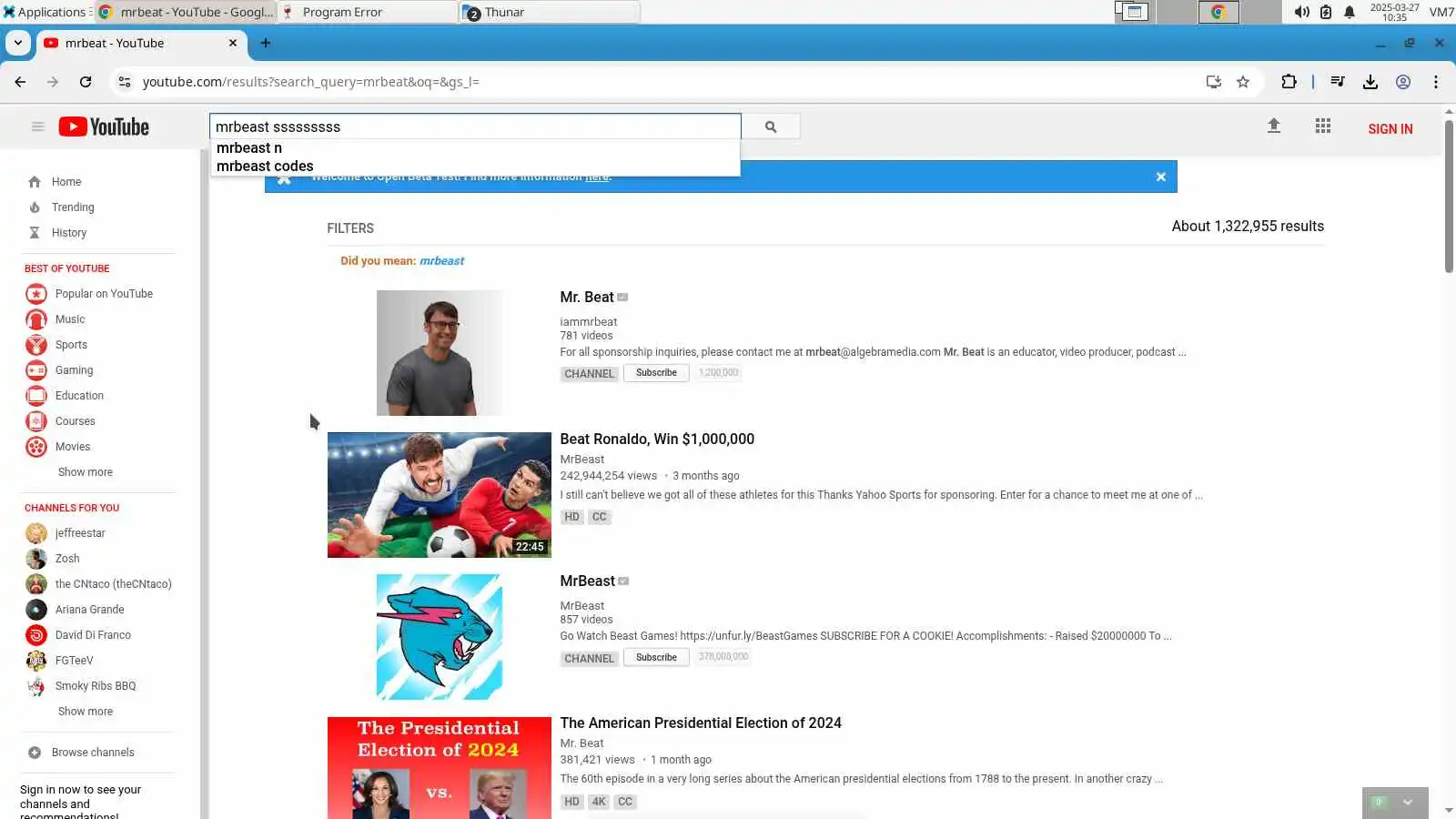Viewport: 1456px width, 819px height.
Task: Open the Ariana Grande channel
Action: (x=89, y=610)
